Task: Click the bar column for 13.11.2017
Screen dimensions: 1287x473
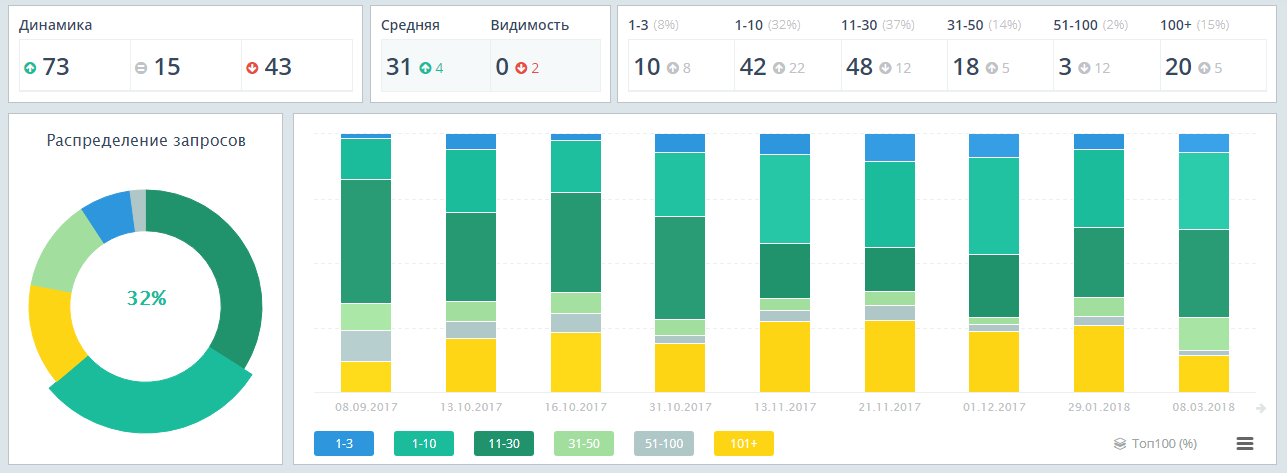Action: point(785,263)
